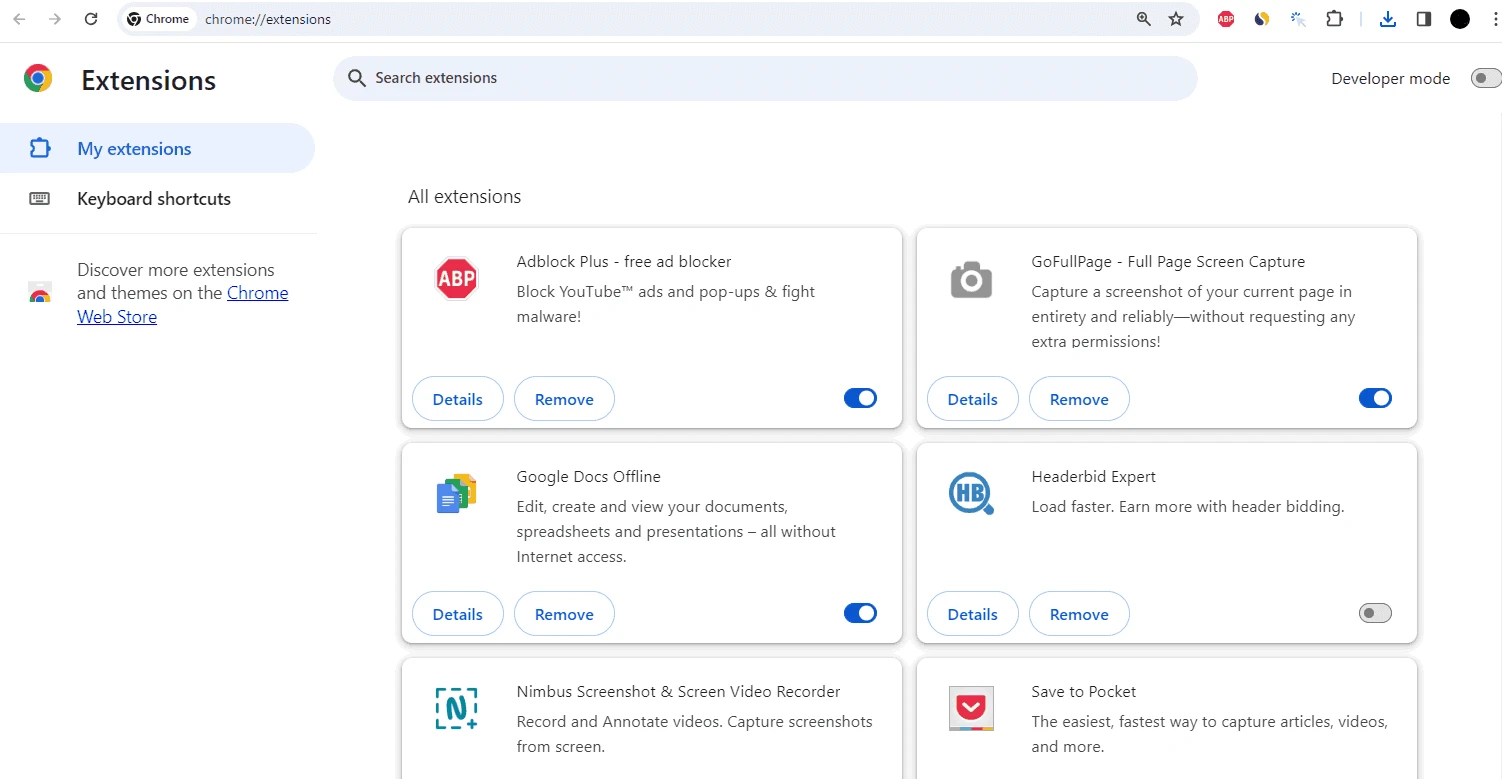Open the zoom magnifier in address bar
The width and height of the screenshot is (1502, 779).
click(1144, 19)
